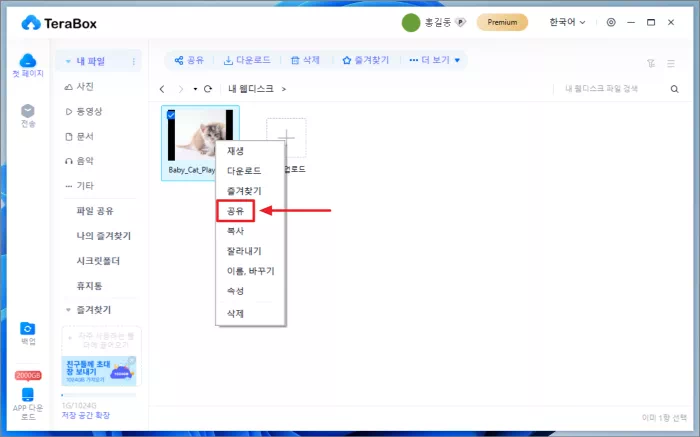Click the 친구들에 초대장 보내기 banner

[99, 371]
